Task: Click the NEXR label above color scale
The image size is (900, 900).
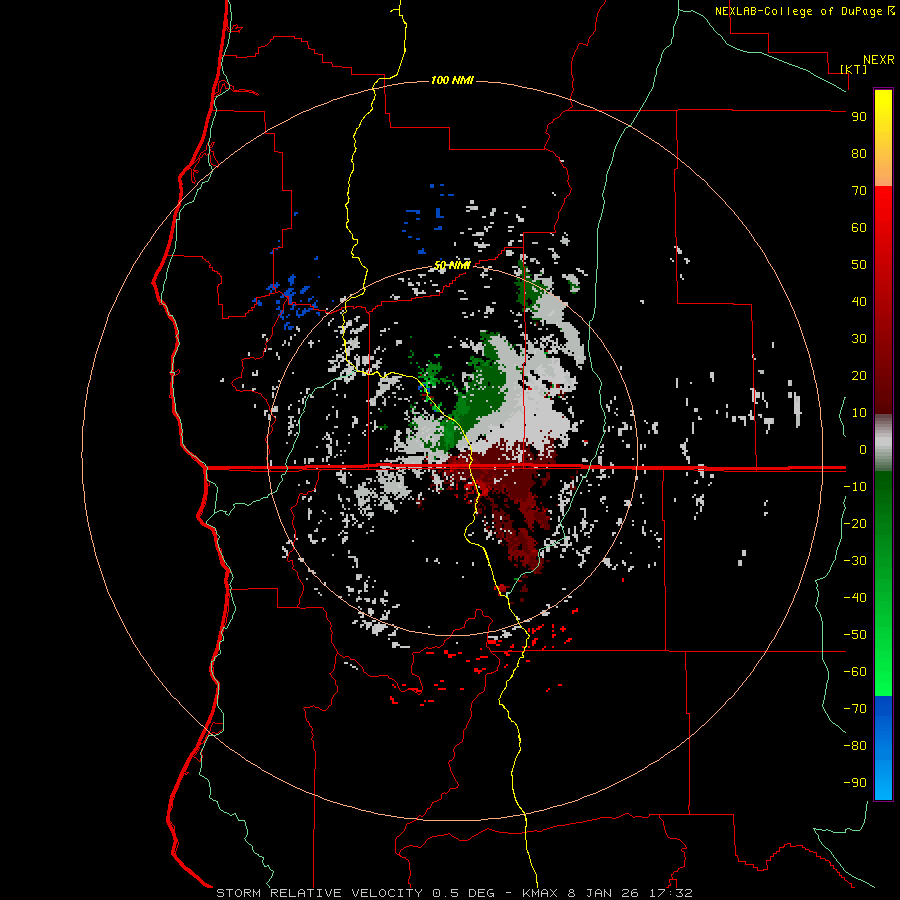Action: (x=879, y=60)
